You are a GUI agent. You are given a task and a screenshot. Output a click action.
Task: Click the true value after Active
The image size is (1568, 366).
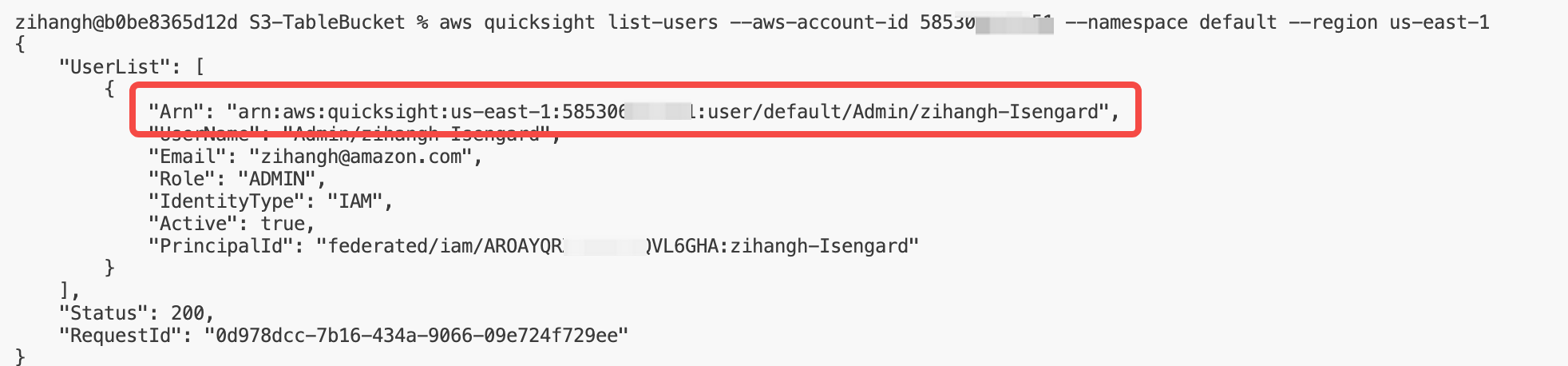point(283,224)
